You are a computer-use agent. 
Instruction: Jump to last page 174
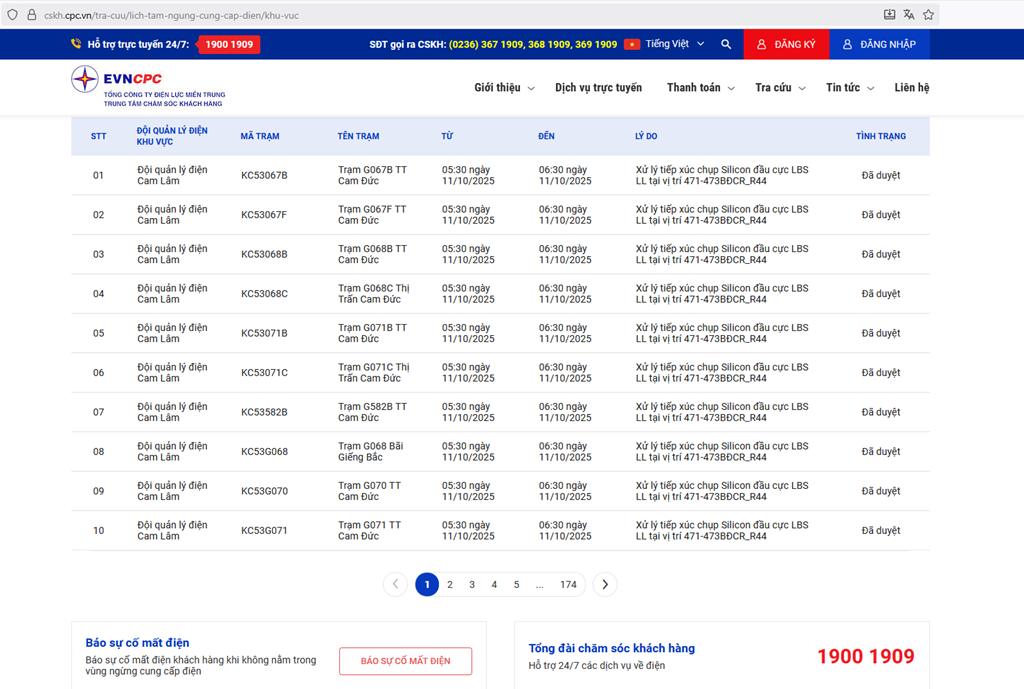point(568,584)
